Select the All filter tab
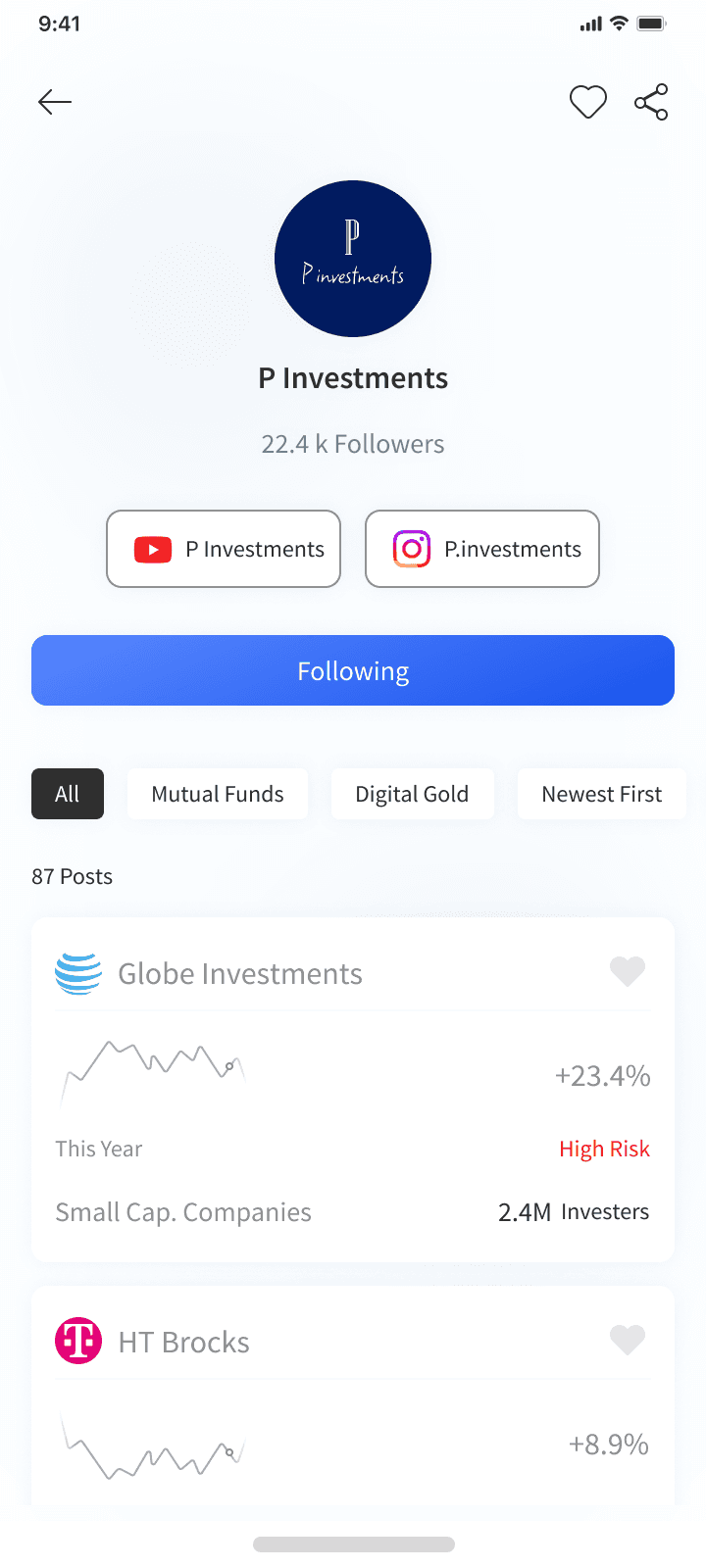The width and height of the screenshot is (706, 1568). (x=68, y=794)
